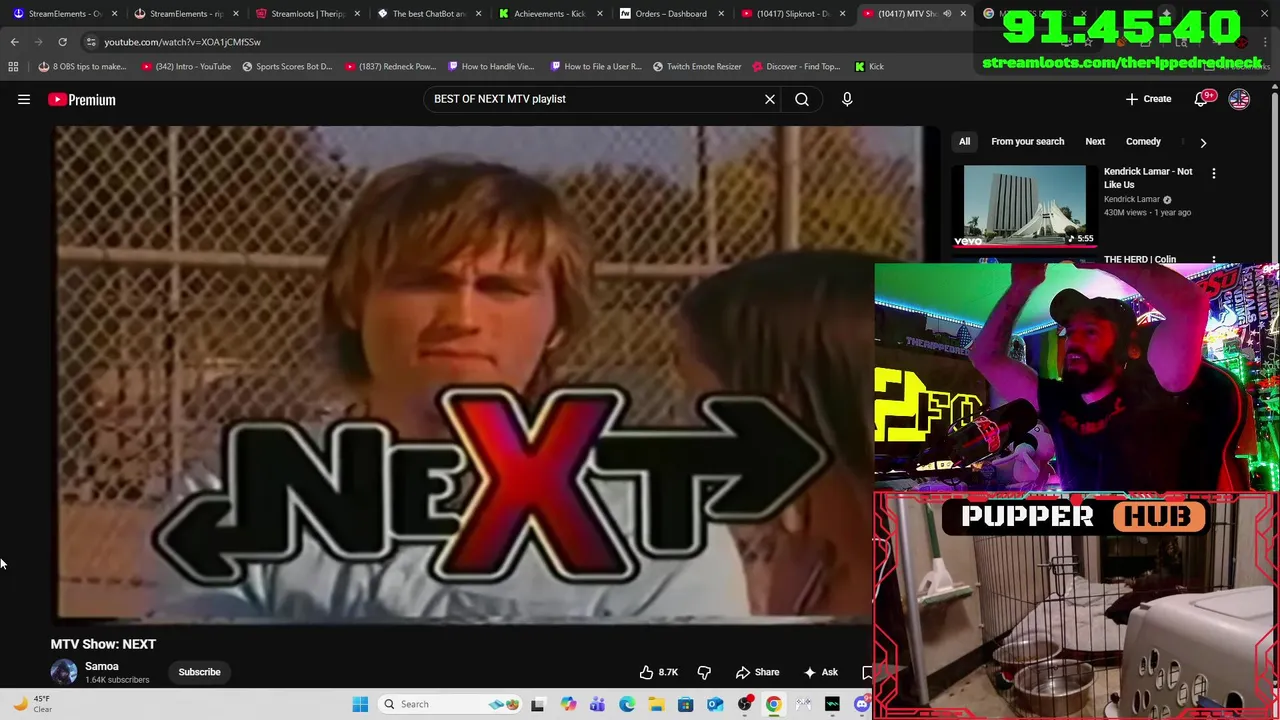Open the Windows Start menu

[x=360, y=704]
